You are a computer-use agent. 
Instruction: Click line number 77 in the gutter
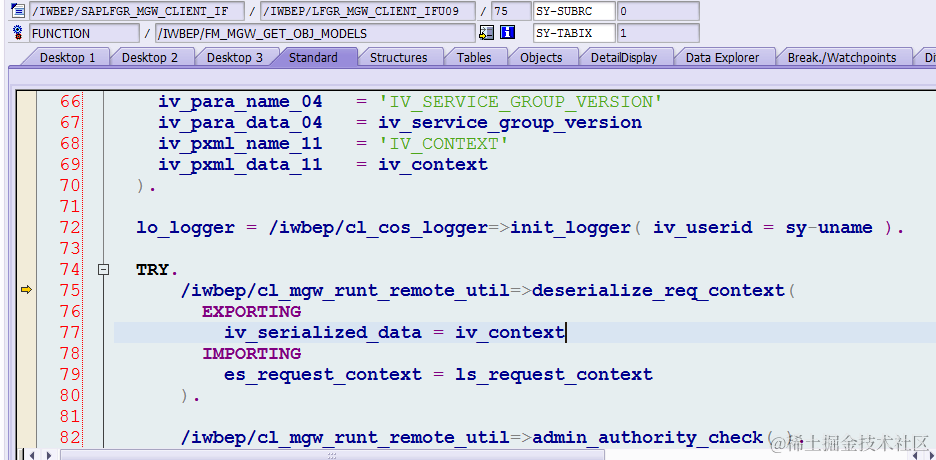[x=70, y=332]
